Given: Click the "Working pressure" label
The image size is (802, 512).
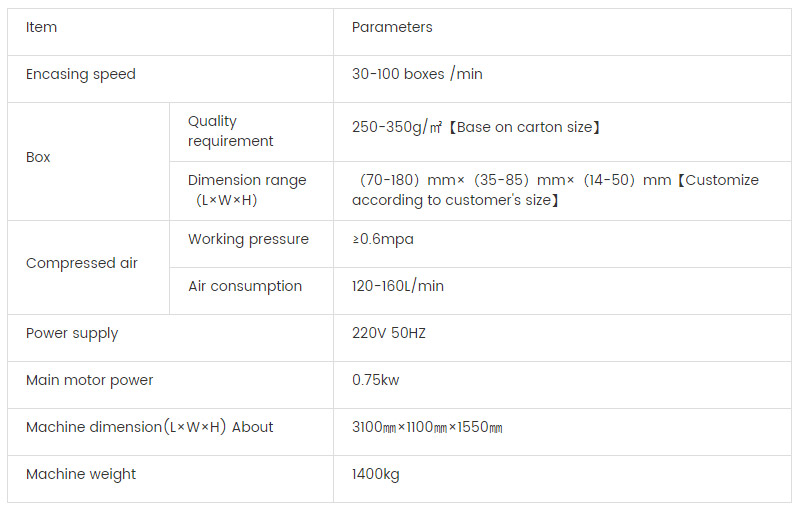Looking at the screenshot, I should 248,240.
